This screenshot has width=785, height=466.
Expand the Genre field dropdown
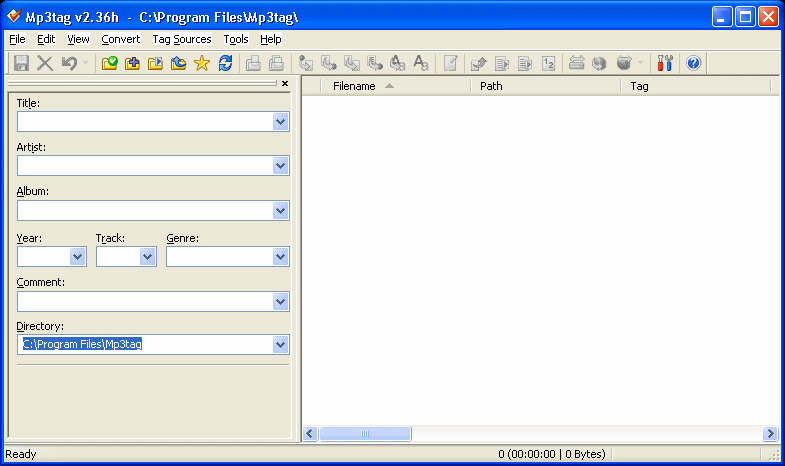(x=280, y=257)
